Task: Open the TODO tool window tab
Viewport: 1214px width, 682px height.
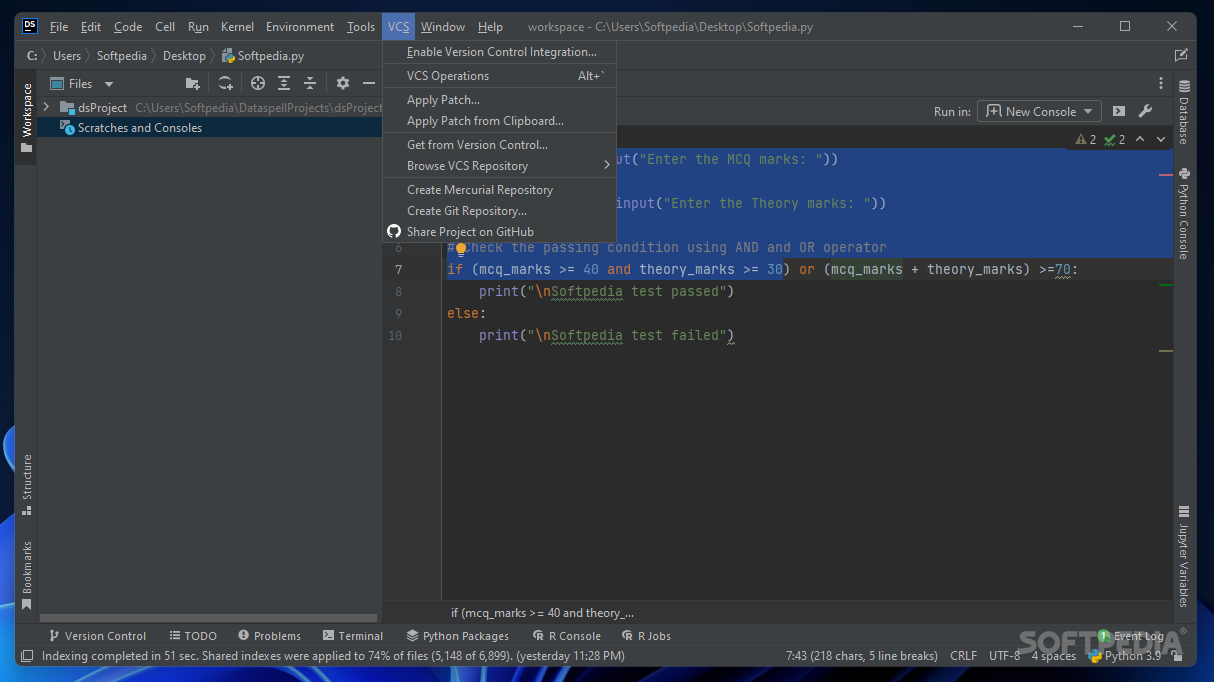Action: click(x=193, y=636)
